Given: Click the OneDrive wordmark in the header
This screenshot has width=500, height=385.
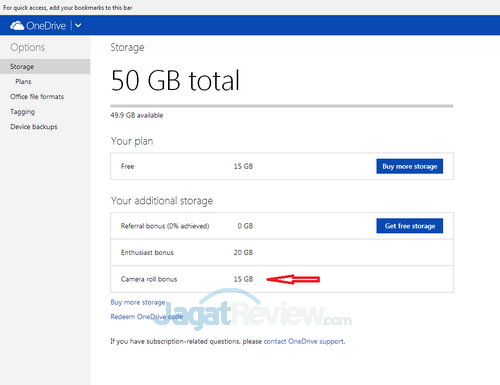Looking at the screenshot, I should (46, 26).
